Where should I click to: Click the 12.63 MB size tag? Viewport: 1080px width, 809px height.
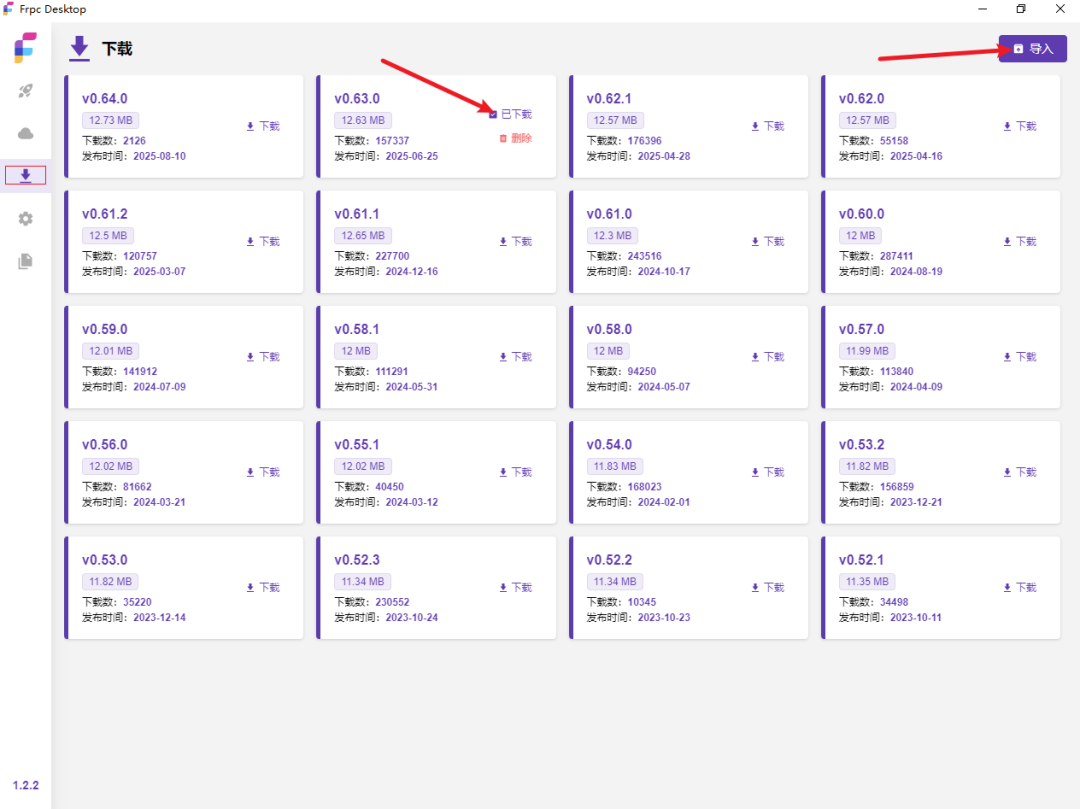pos(363,120)
